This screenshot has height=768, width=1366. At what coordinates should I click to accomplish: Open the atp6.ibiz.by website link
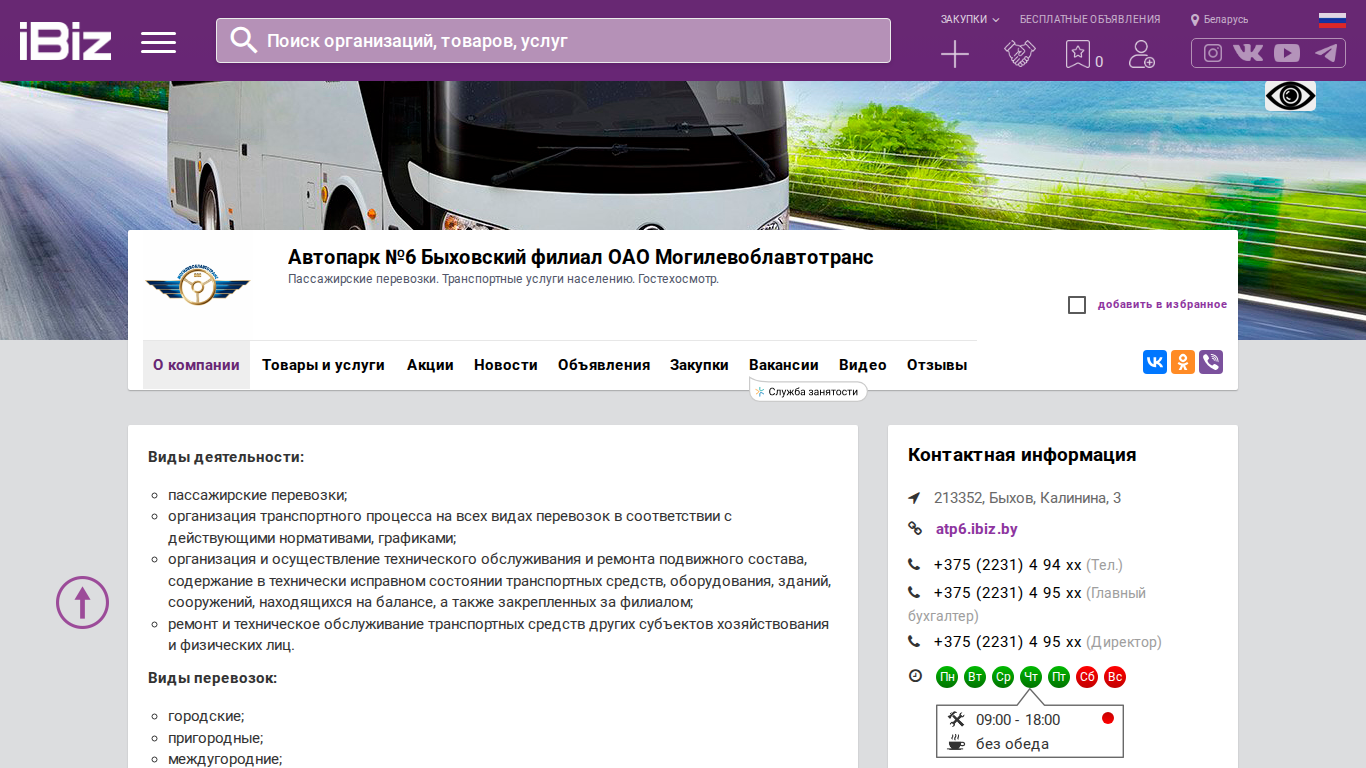coord(976,529)
